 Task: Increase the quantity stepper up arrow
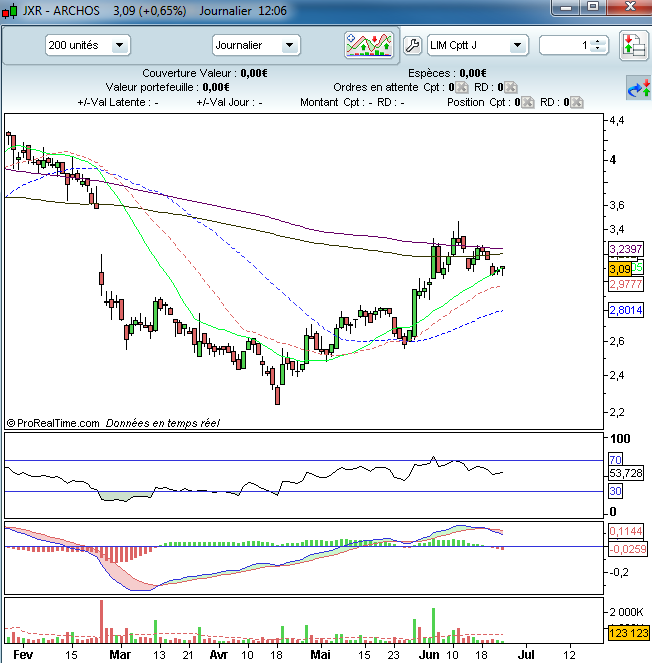(x=597, y=41)
